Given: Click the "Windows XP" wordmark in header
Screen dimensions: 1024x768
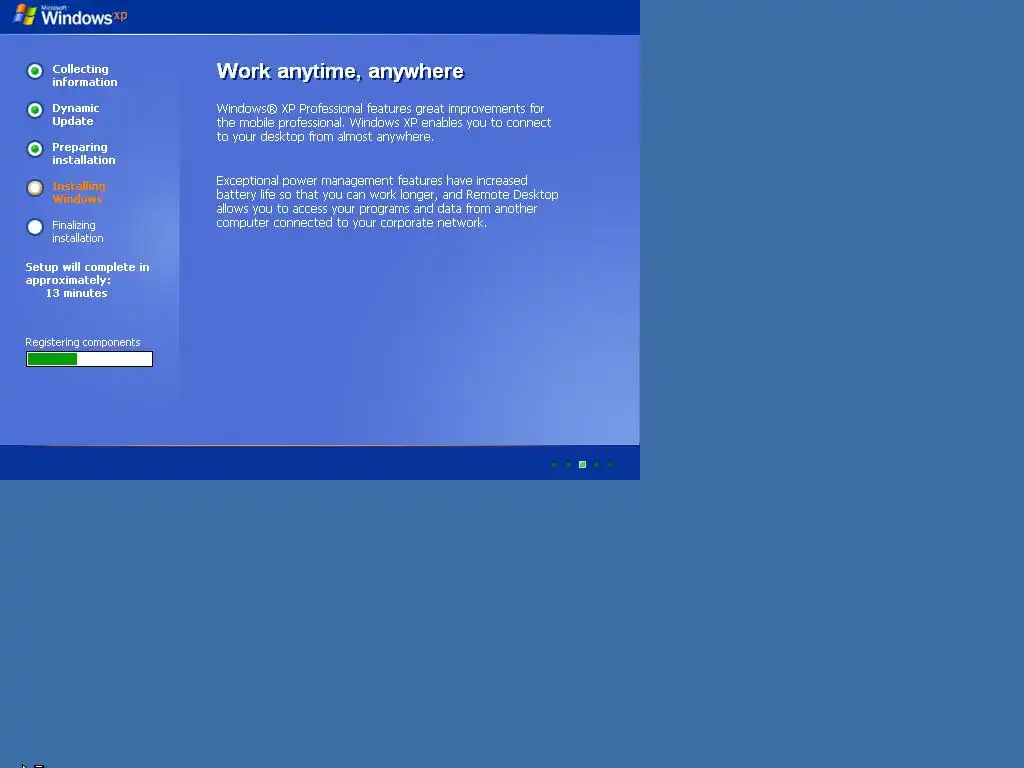Looking at the screenshot, I should point(84,16).
